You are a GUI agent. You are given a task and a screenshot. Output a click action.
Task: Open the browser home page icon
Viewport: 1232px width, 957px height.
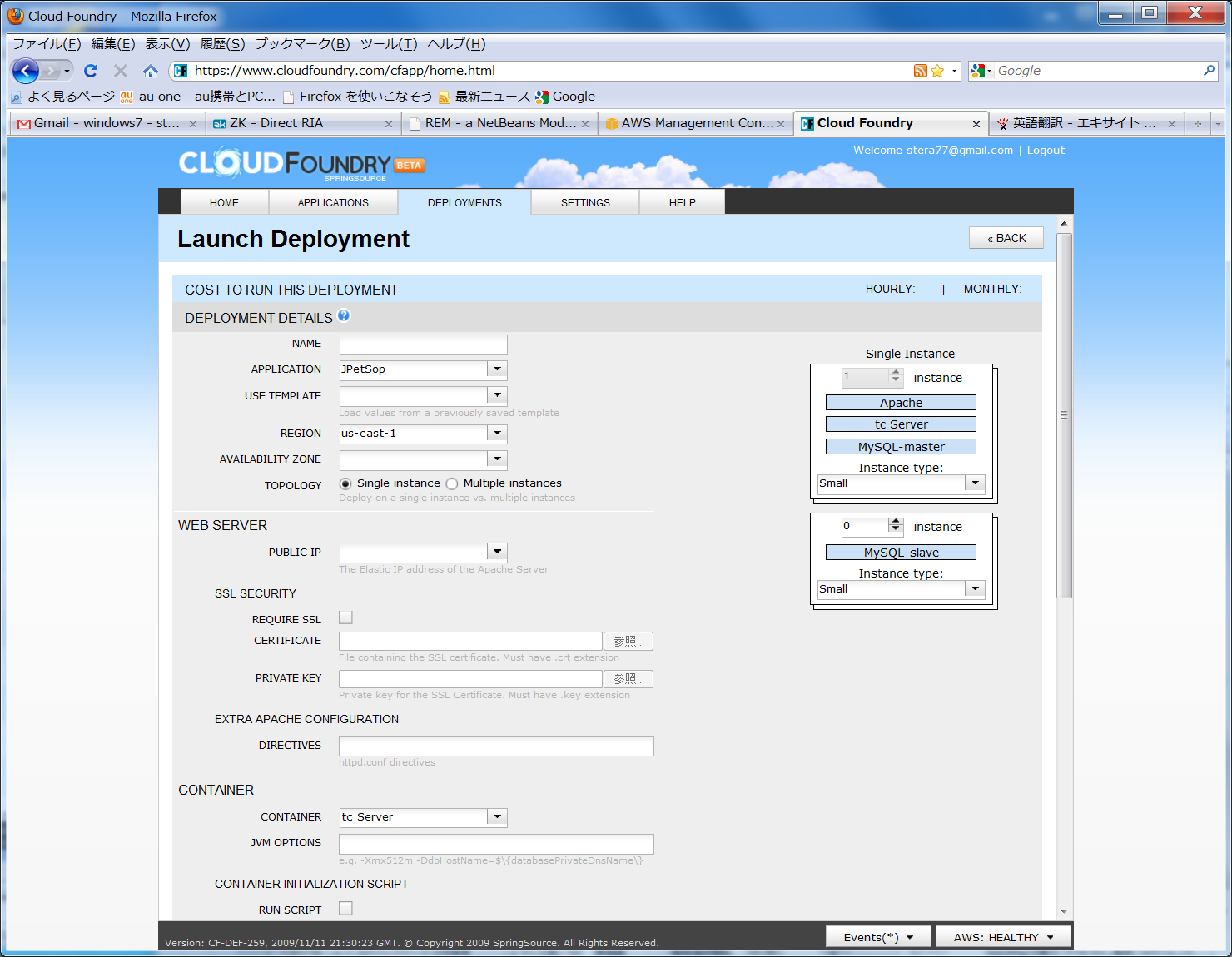tap(151, 71)
